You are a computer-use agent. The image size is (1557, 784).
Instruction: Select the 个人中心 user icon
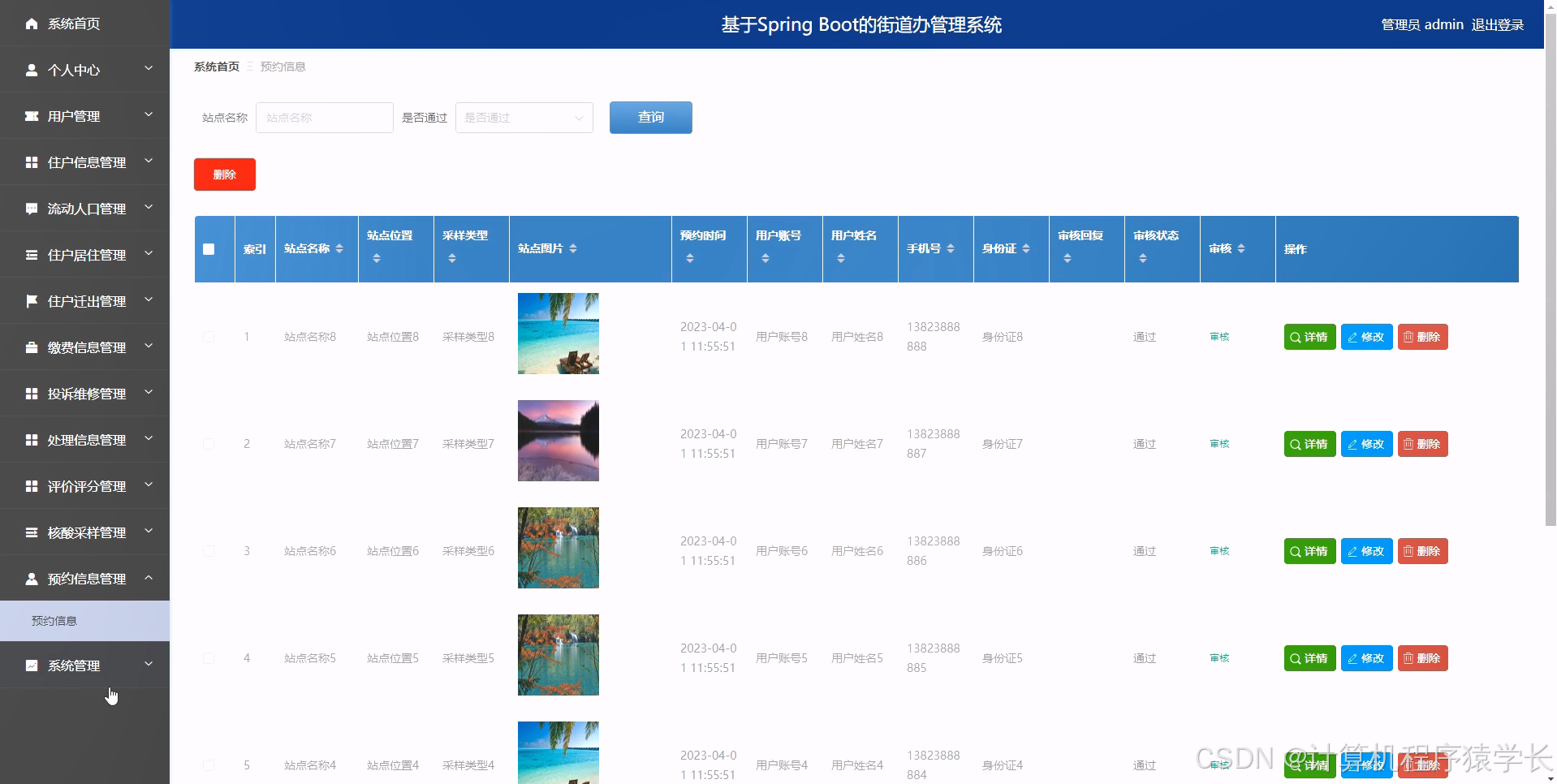31,70
